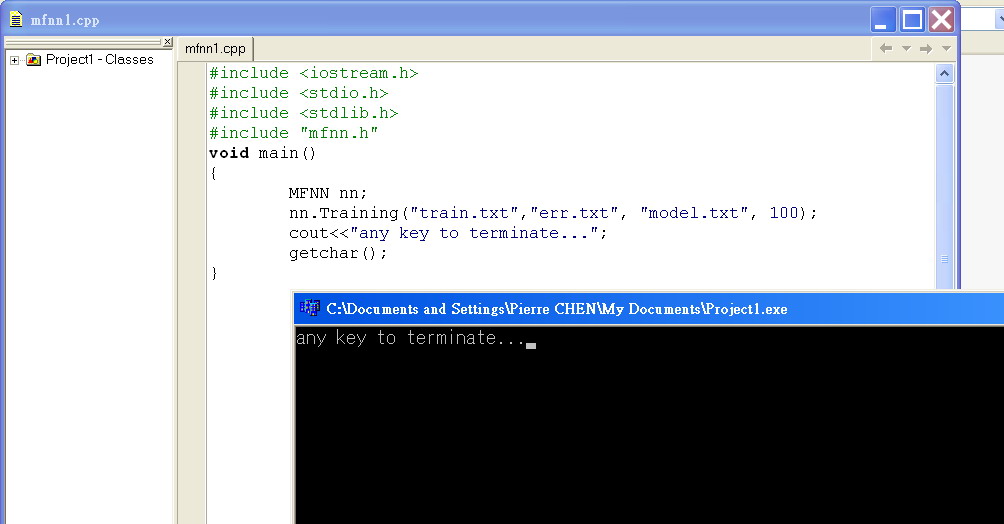The image size is (1004, 524).
Task: Open the back navigation history dropdown
Action: pos(906,48)
